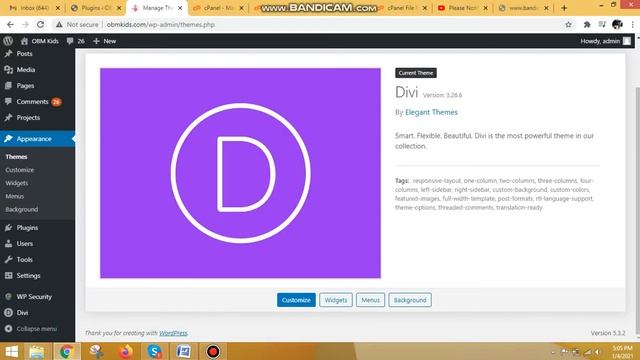The width and height of the screenshot is (640, 360).
Task: Open Customize submenu item in sidebar
Action: tap(20, 170)
